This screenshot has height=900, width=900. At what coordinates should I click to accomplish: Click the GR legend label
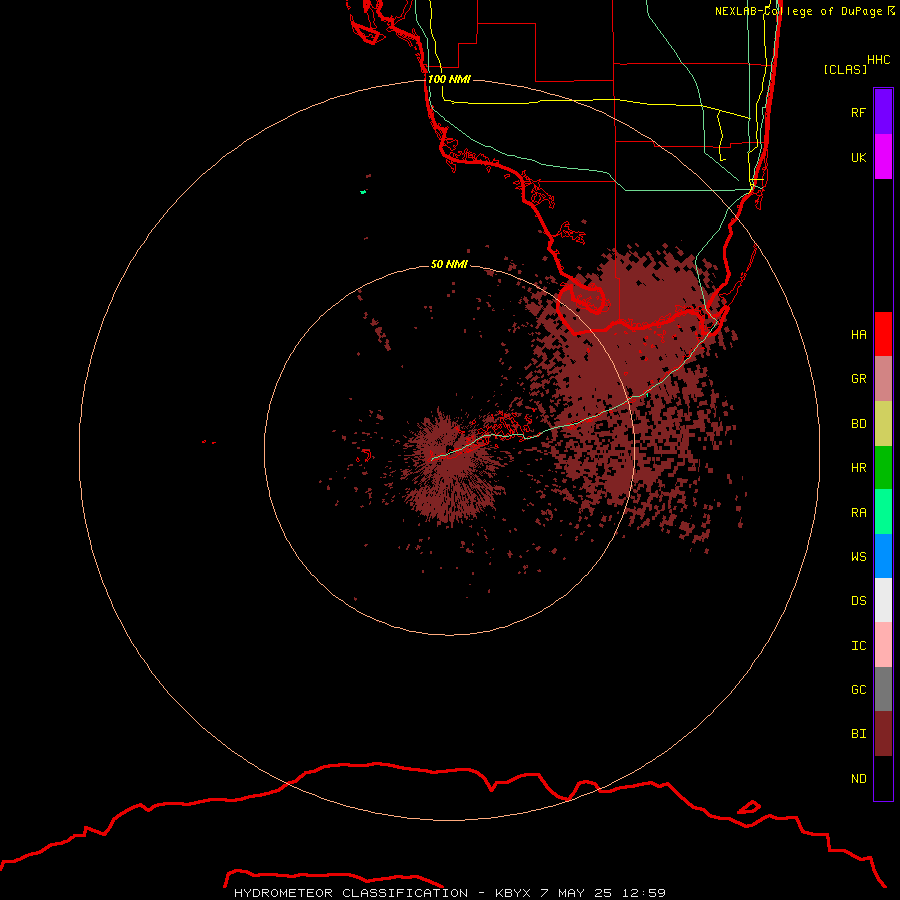(x=858, y=379)
